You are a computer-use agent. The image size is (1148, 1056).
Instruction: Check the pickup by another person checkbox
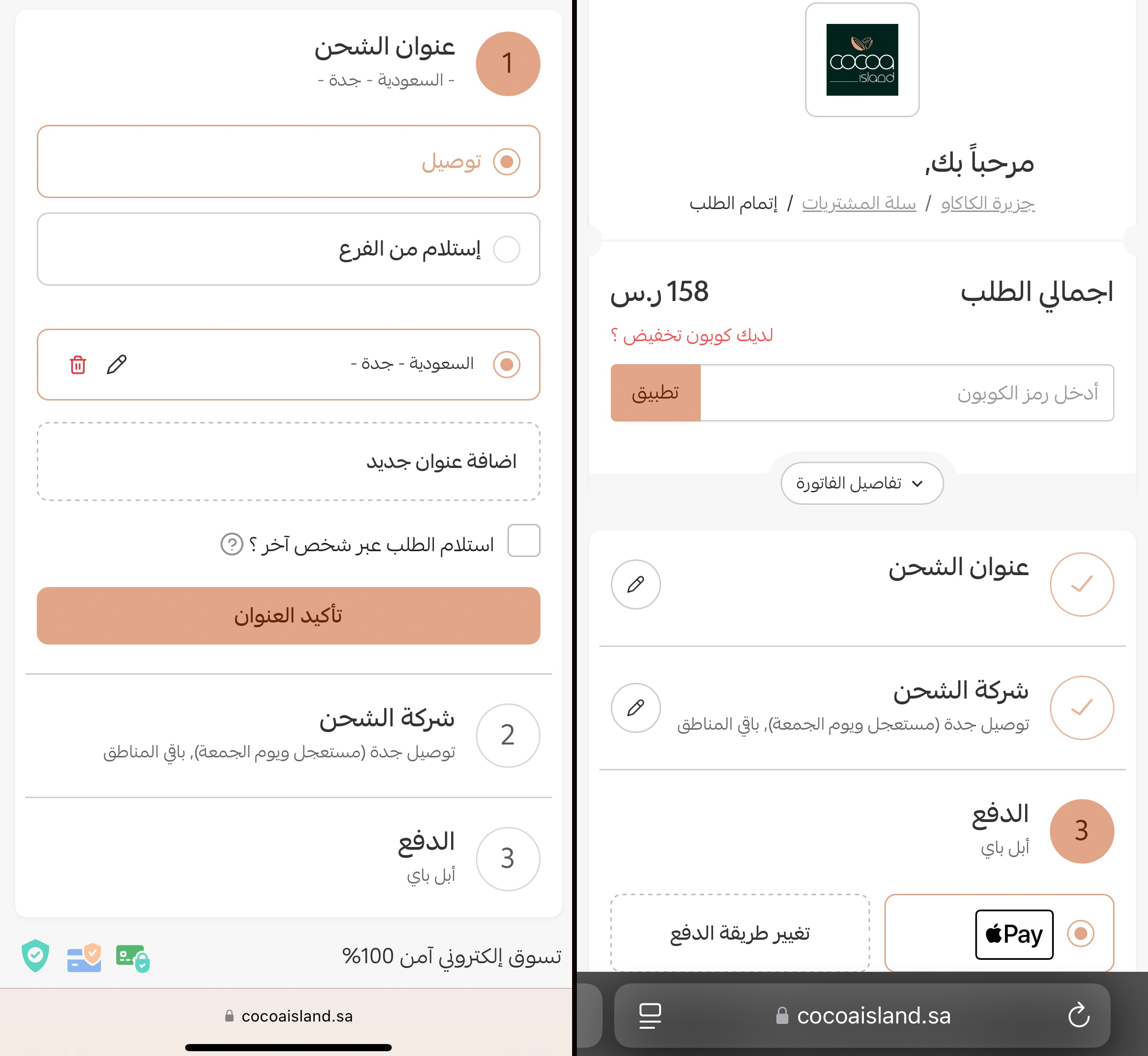[x=523, y=541]
